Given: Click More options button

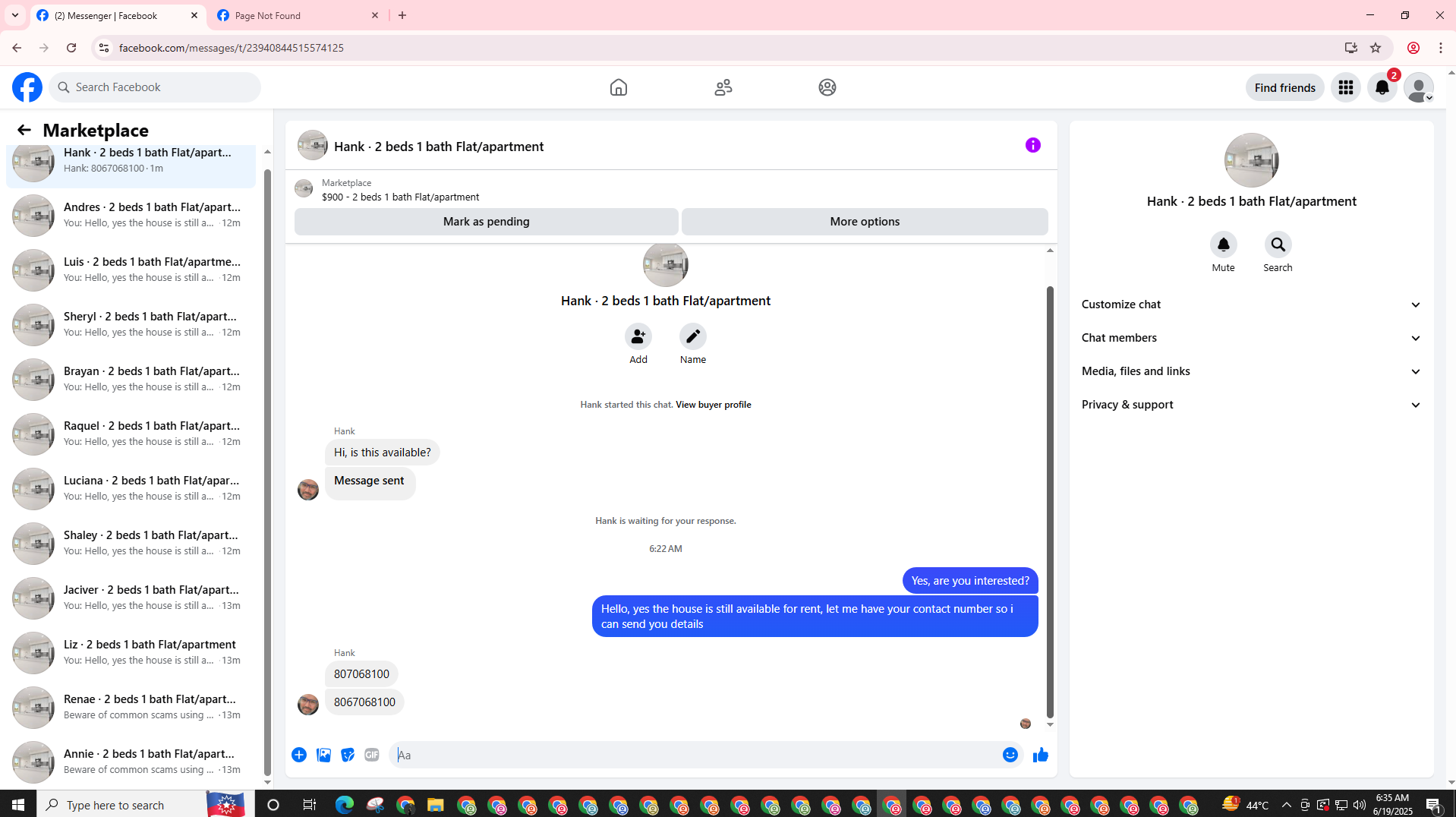Looking at the screenshot, I should click(x=864, y=222).
